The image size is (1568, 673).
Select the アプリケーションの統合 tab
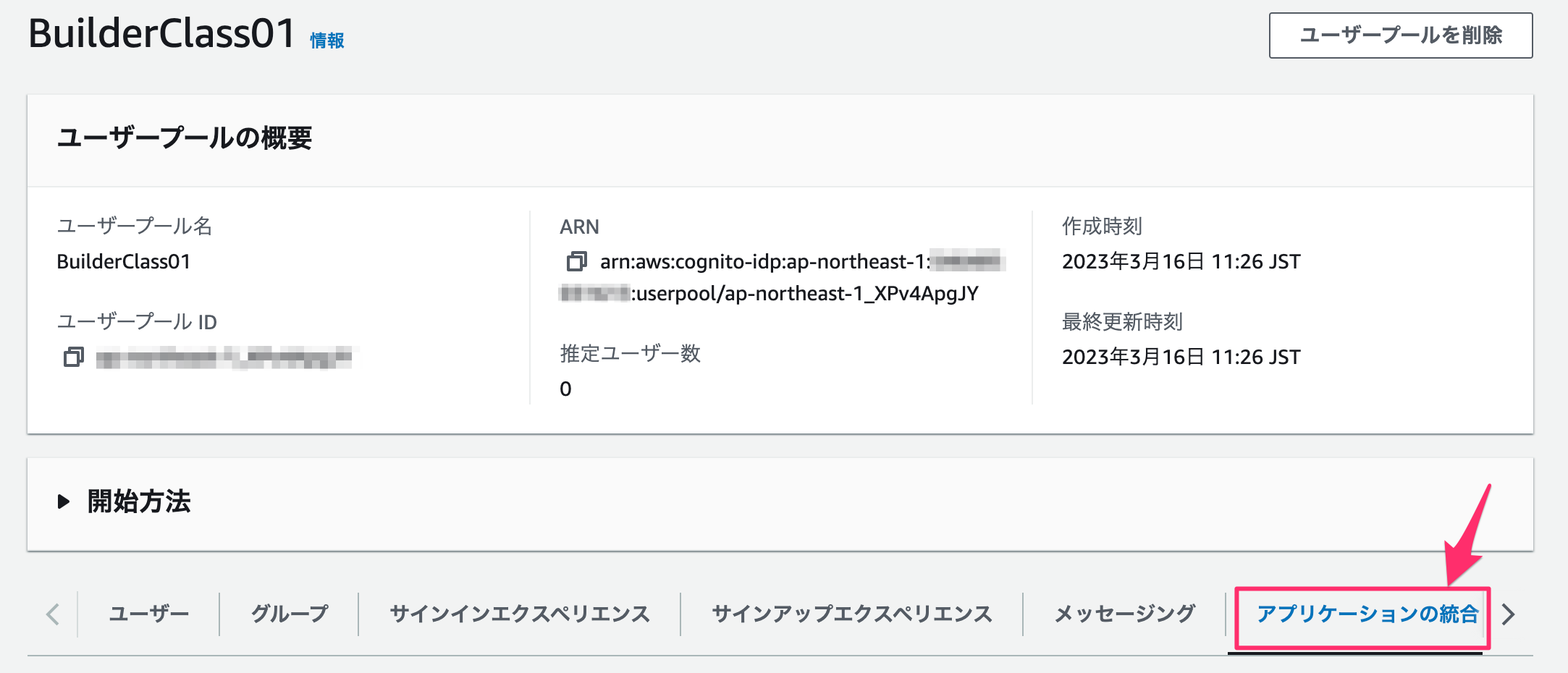tap(1367, 614)
